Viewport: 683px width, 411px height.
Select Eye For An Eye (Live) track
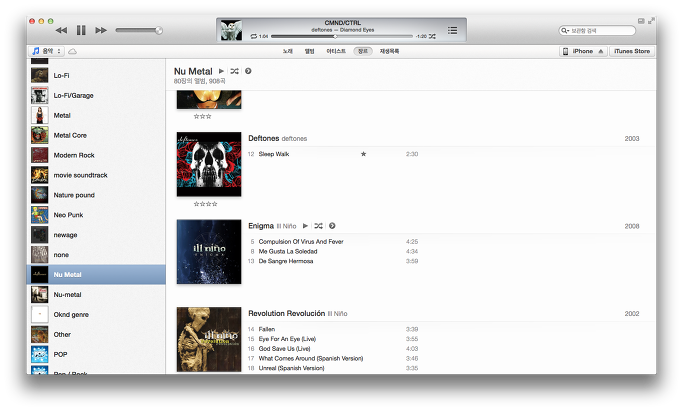333,339
